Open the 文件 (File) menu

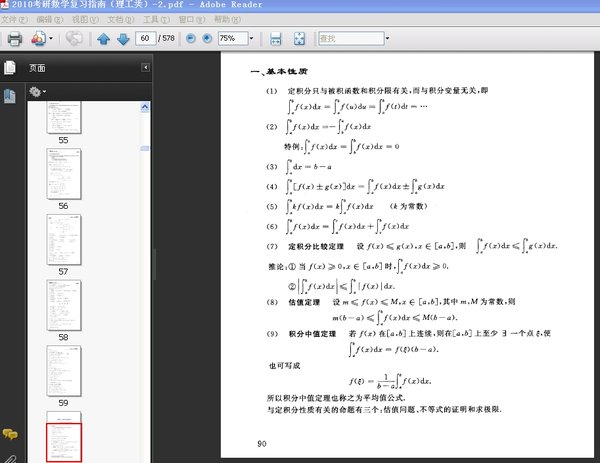(15, 20)
